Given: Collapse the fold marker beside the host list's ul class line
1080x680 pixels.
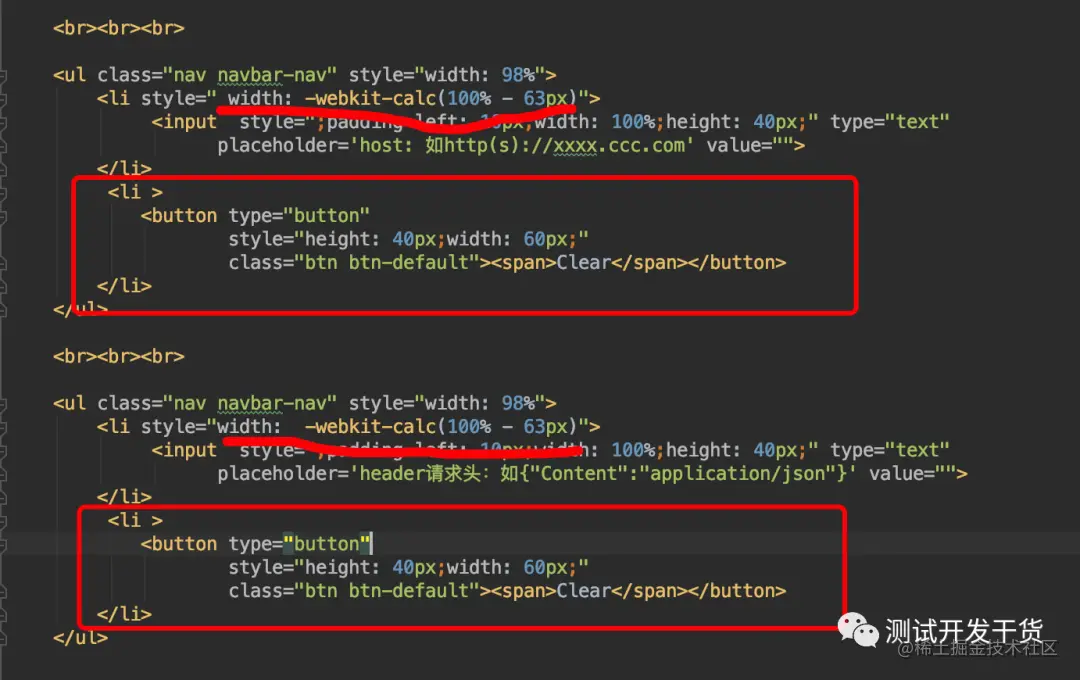Looking at the screenshot, I should tap(3, 75).
